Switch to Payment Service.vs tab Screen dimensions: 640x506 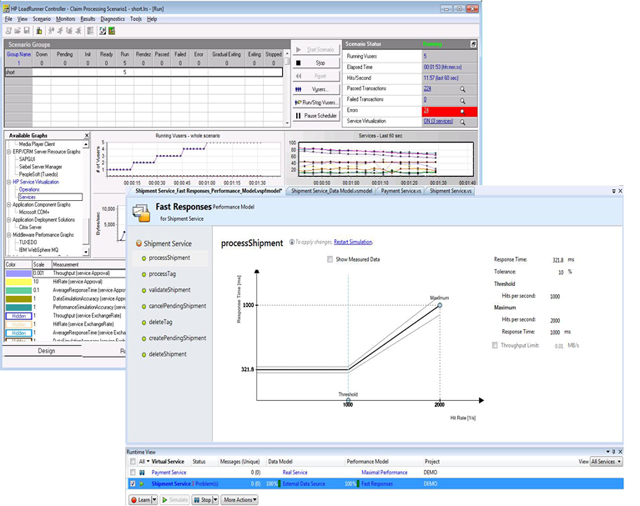click(401, 191)
